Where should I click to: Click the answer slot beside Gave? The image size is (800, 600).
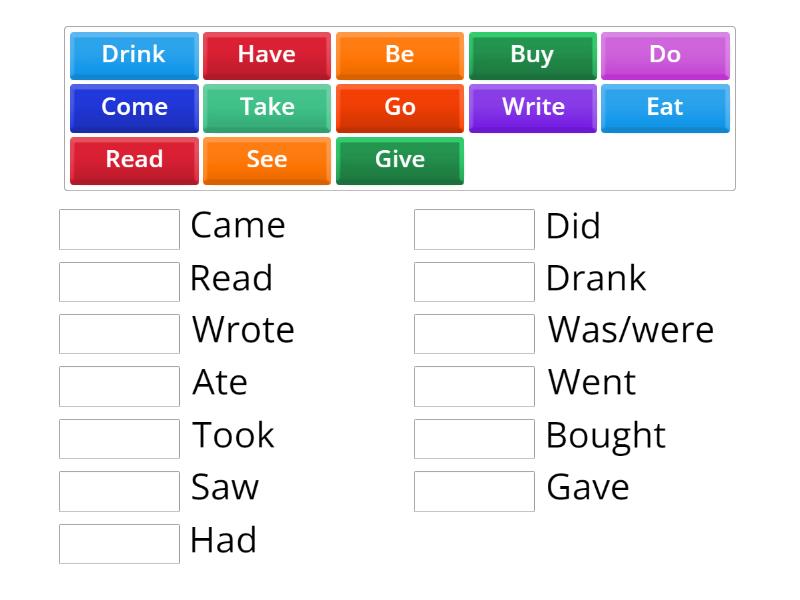[x=473, y=490]
